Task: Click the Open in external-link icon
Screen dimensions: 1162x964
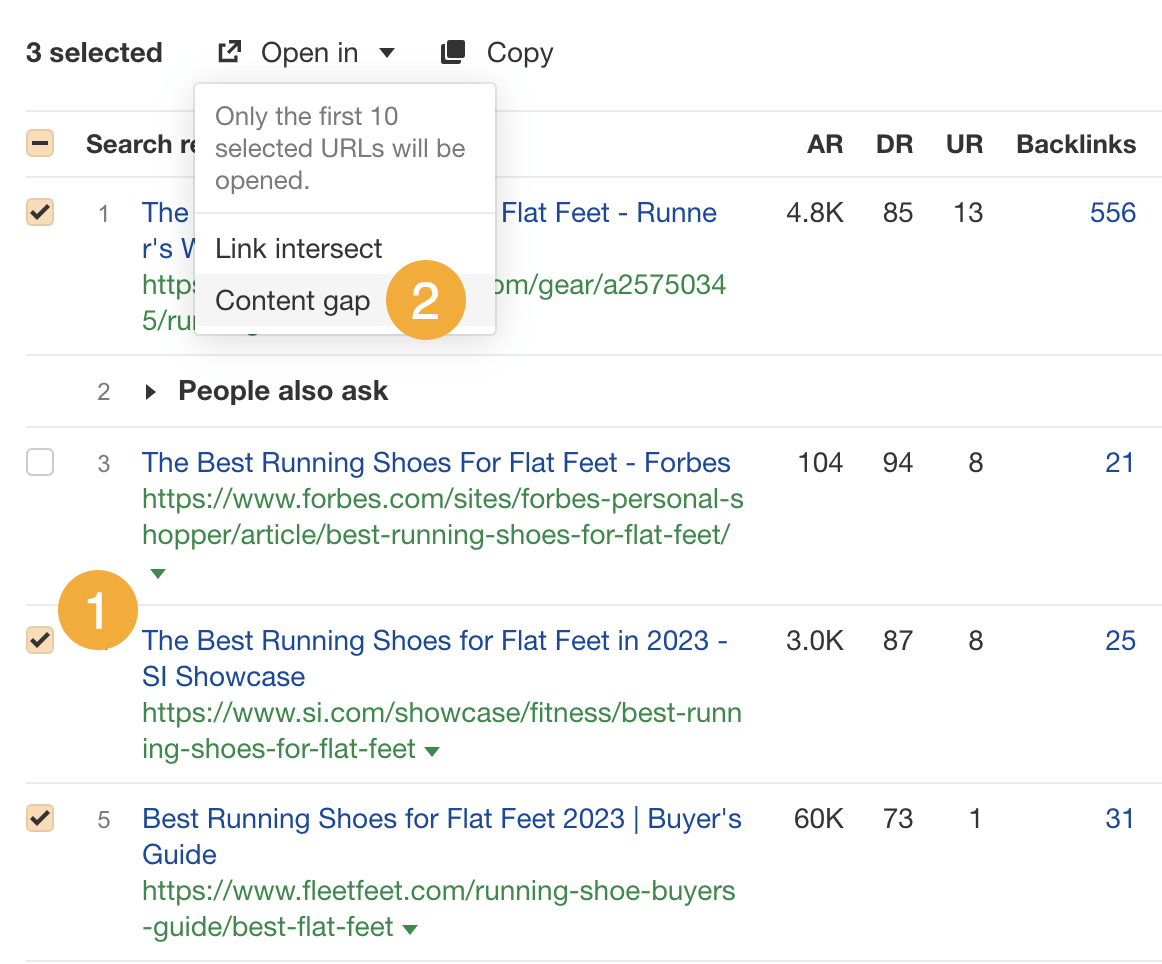Action: [x=228, y=52]
